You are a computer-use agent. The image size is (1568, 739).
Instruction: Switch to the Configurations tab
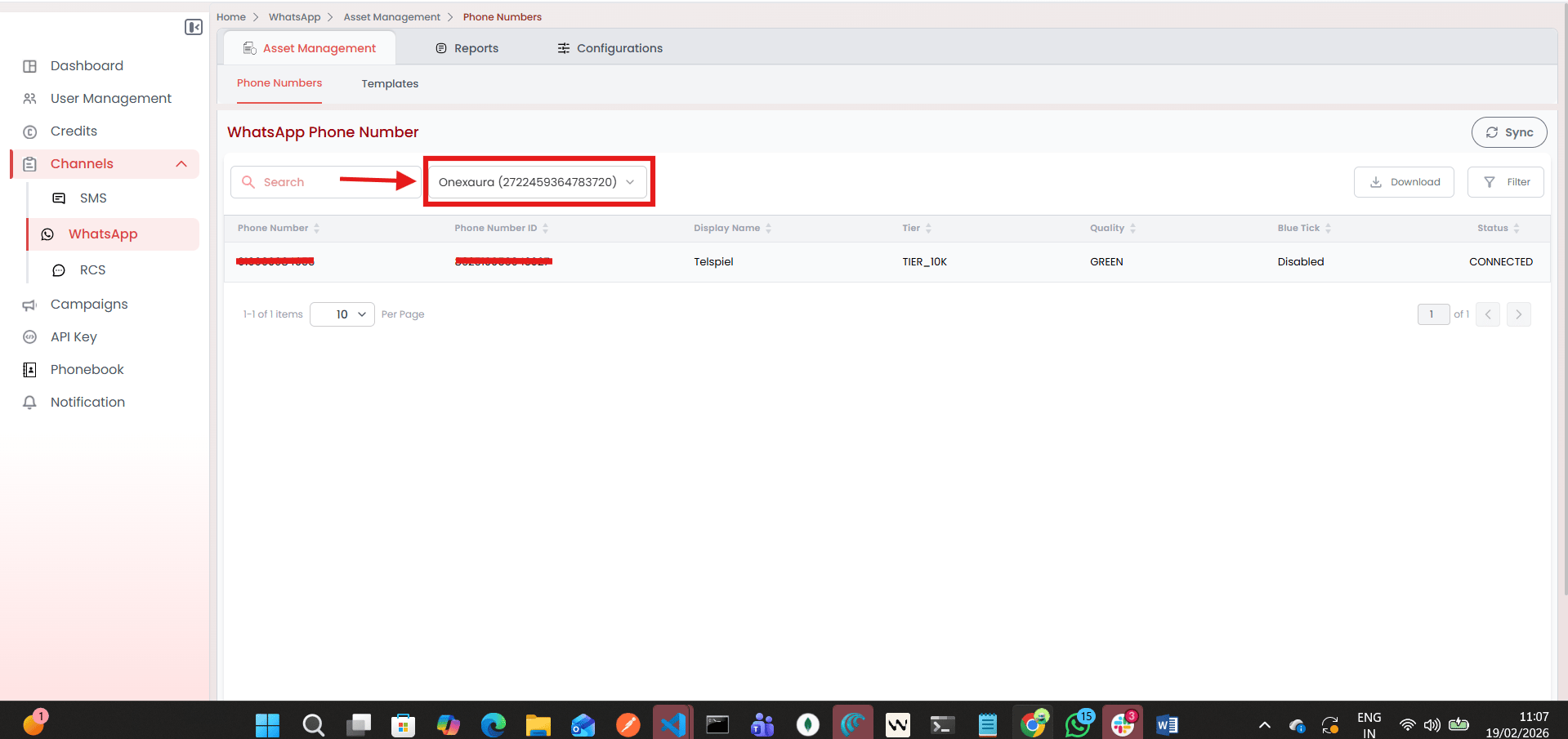coord(610,48)
